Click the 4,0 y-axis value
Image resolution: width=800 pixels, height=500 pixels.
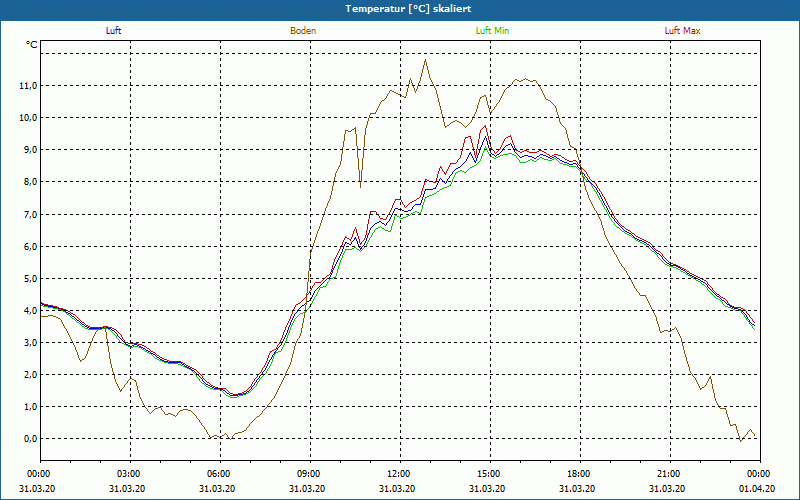[30, 311]
